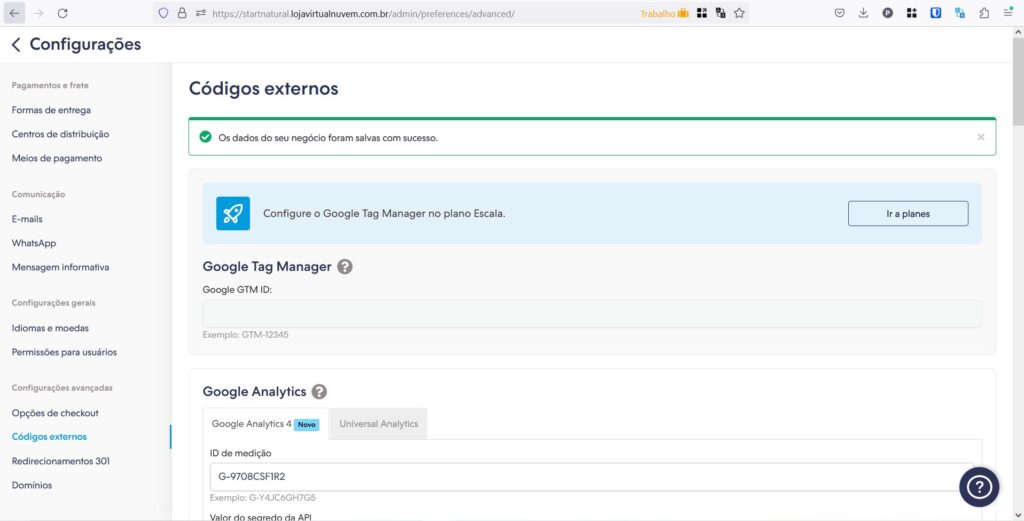This screenshot has height=521, width=1024.
Task: Click the back chevron beside Configurações
Action: (x=16, y=44)
